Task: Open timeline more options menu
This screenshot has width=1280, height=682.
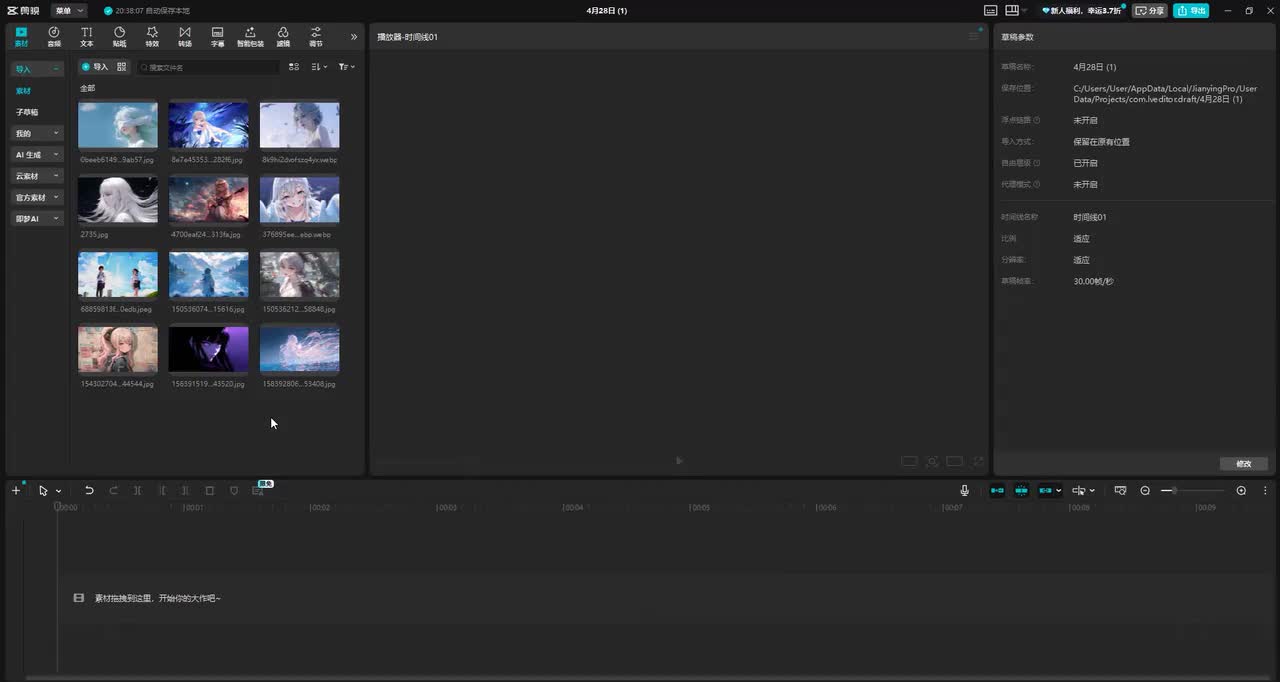Action: [1265, 490]
